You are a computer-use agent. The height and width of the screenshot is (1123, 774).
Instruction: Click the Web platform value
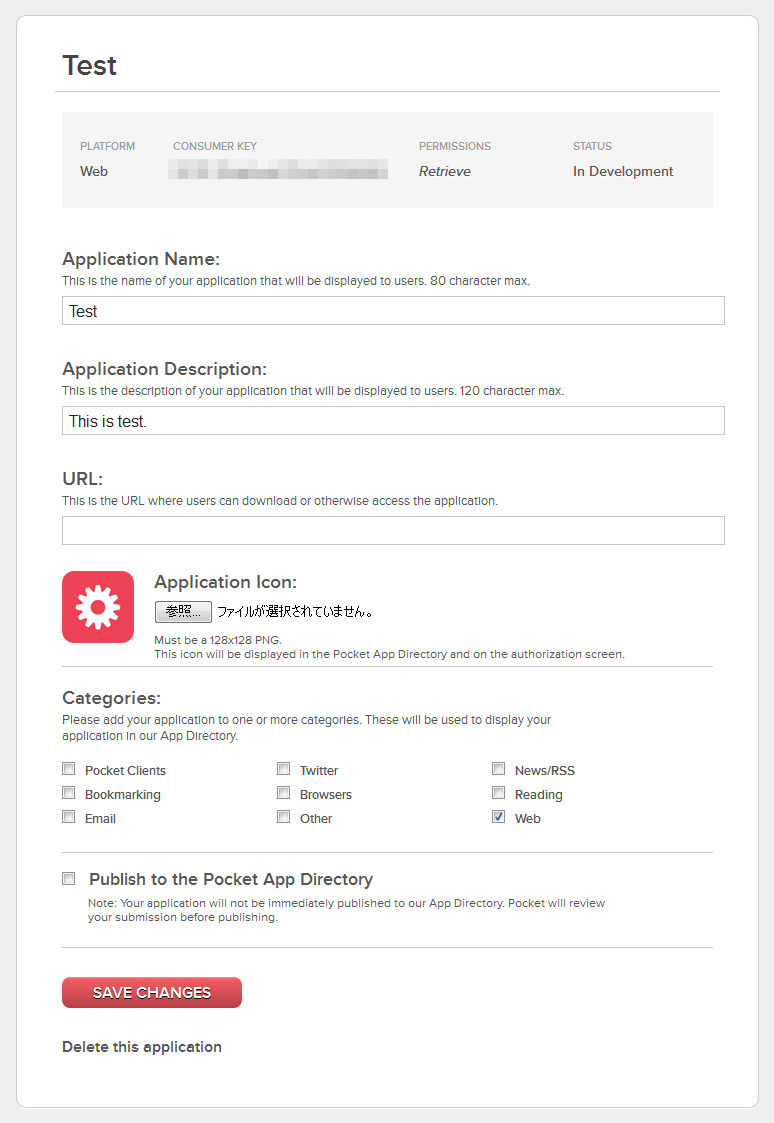pyautogui.click(x=94, y=171)
